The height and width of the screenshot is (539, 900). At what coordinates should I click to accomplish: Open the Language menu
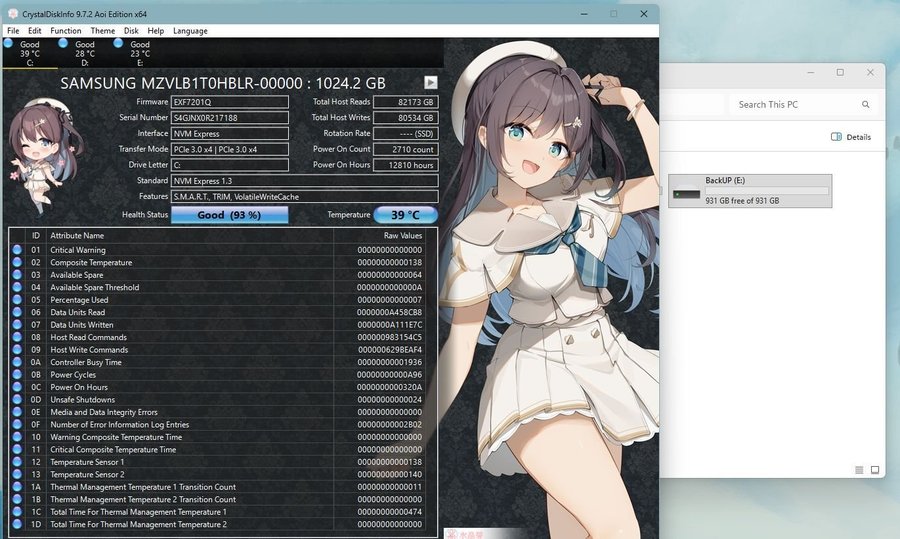point(190,31)
